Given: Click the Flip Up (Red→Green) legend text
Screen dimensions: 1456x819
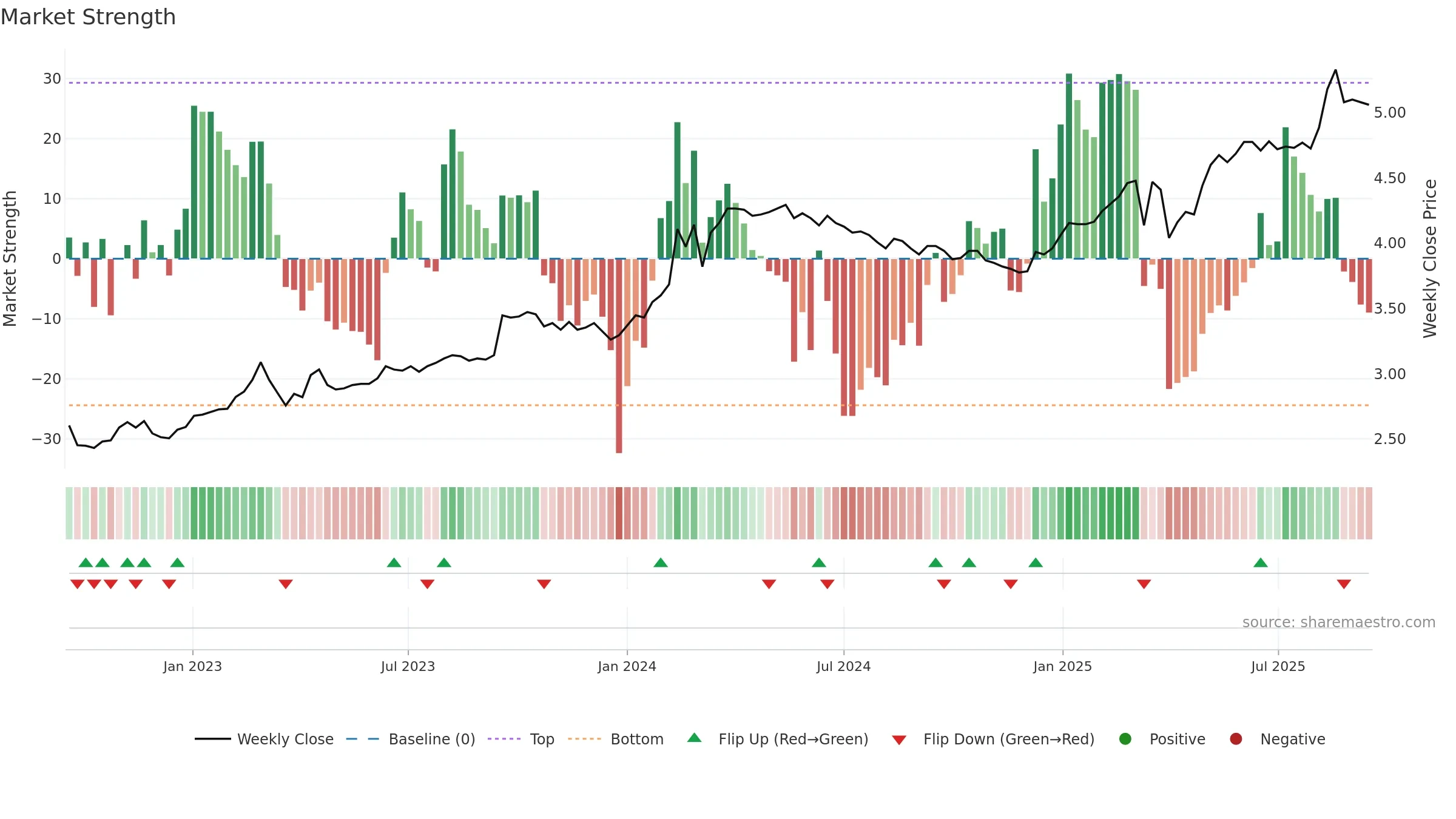Looking at the screenshot, I should coord(794,739).
